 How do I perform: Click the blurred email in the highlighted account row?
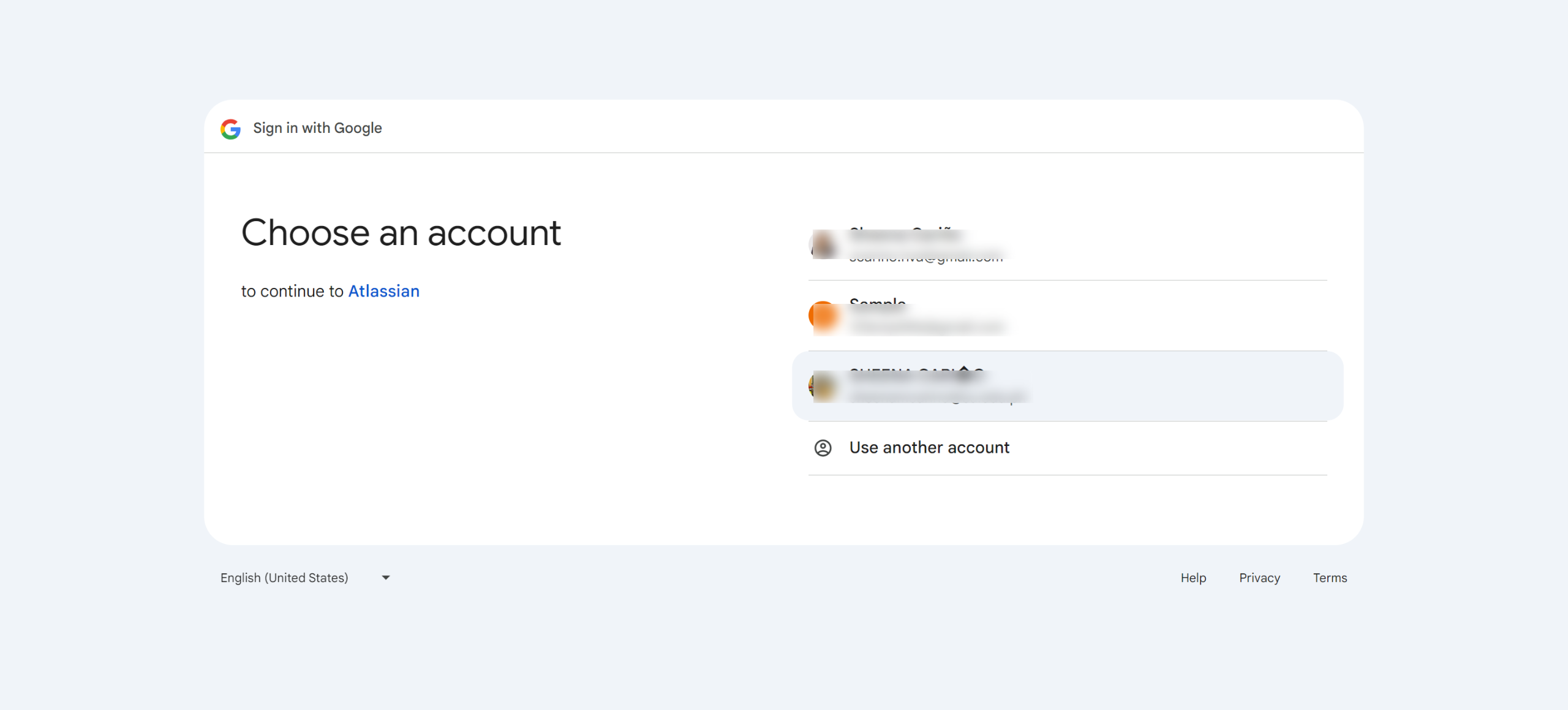(x=937, y=398)
